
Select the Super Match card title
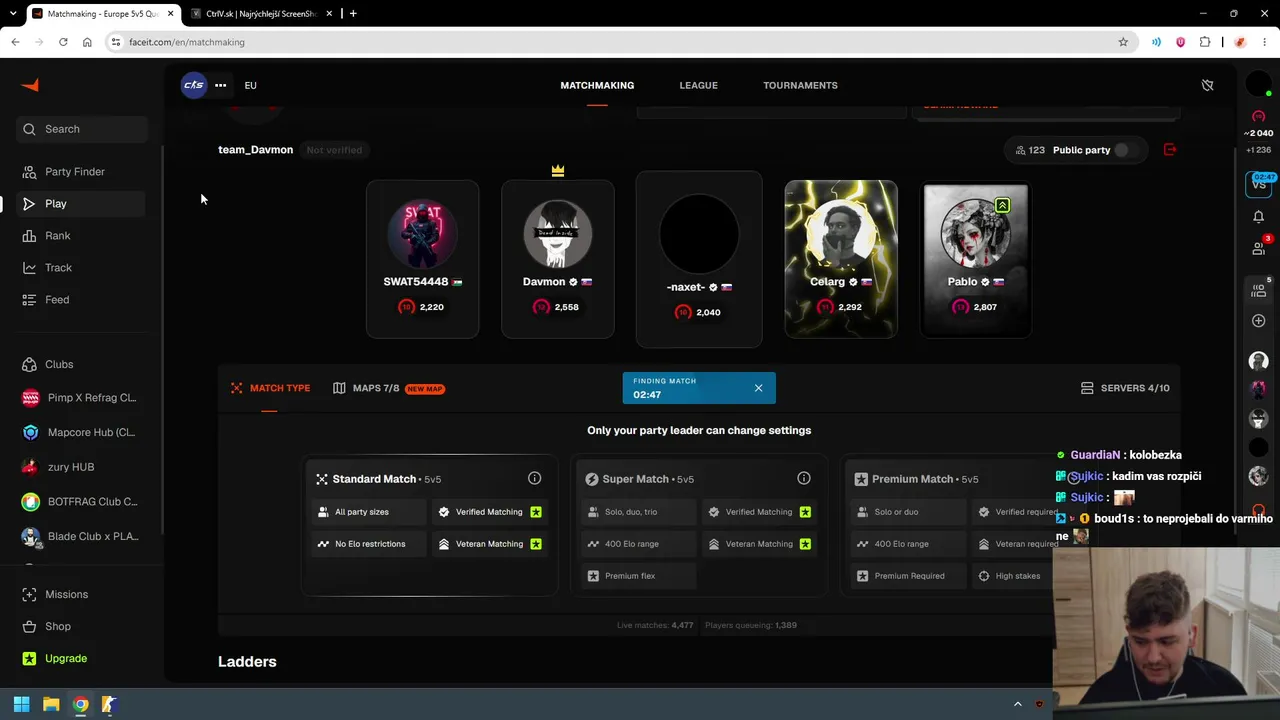pyautogui.click(x=636, y=479)
